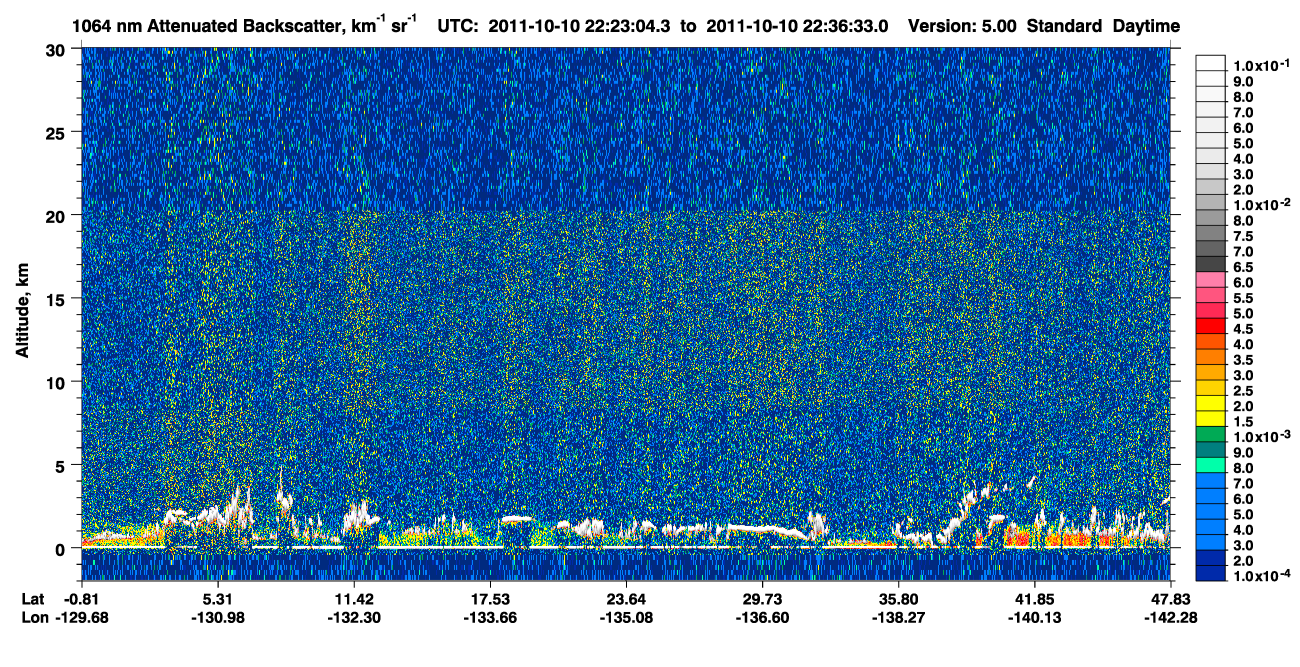
Task: Click the colorbar label '1.0x10-3'
Action: tap(1262, 436)
